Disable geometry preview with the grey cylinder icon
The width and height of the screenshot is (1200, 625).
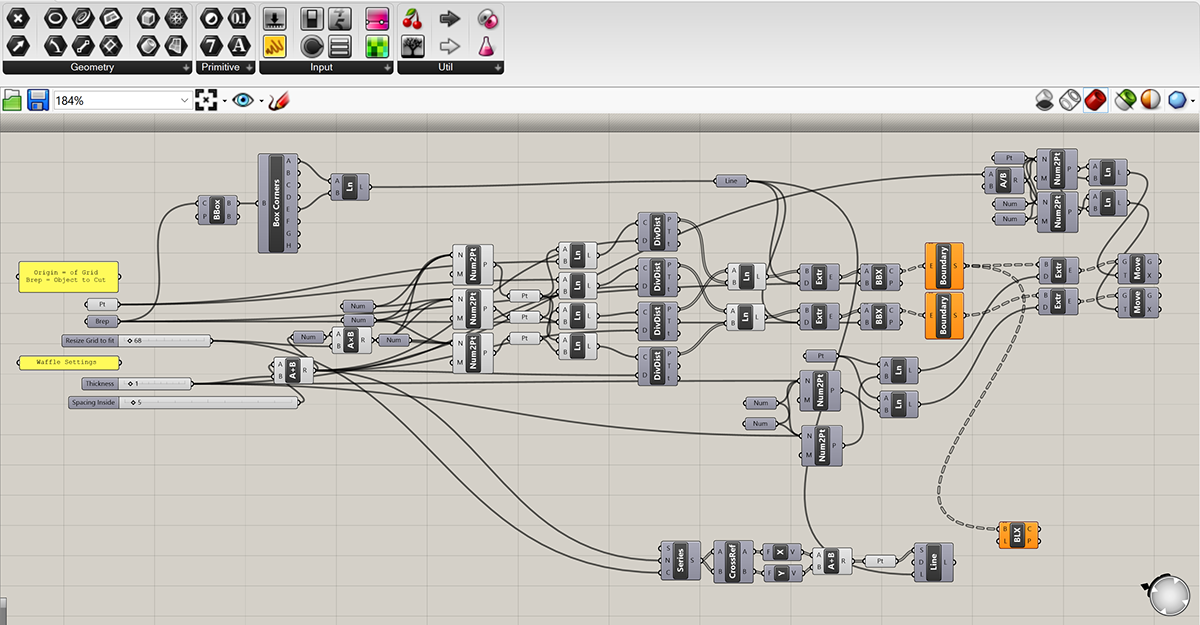click(1044, 99)
